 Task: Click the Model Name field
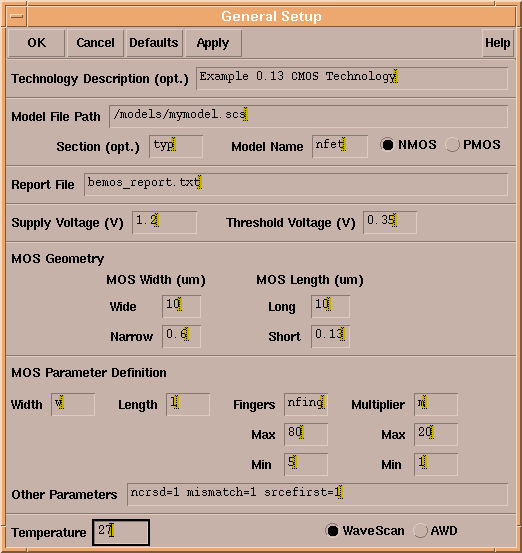pyautogui.click(x=340, y=146)
